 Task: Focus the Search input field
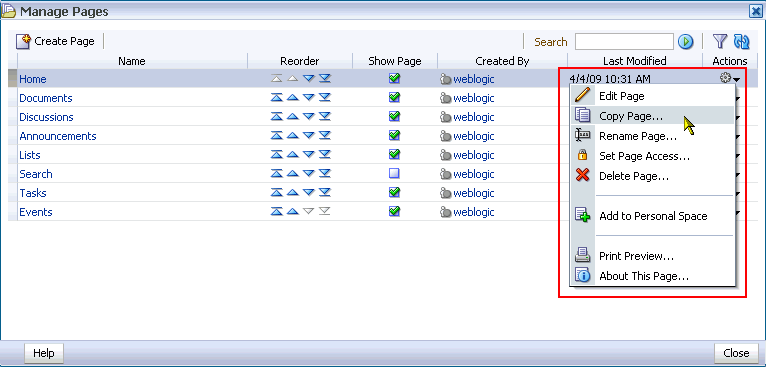click(x=624, y=42)
